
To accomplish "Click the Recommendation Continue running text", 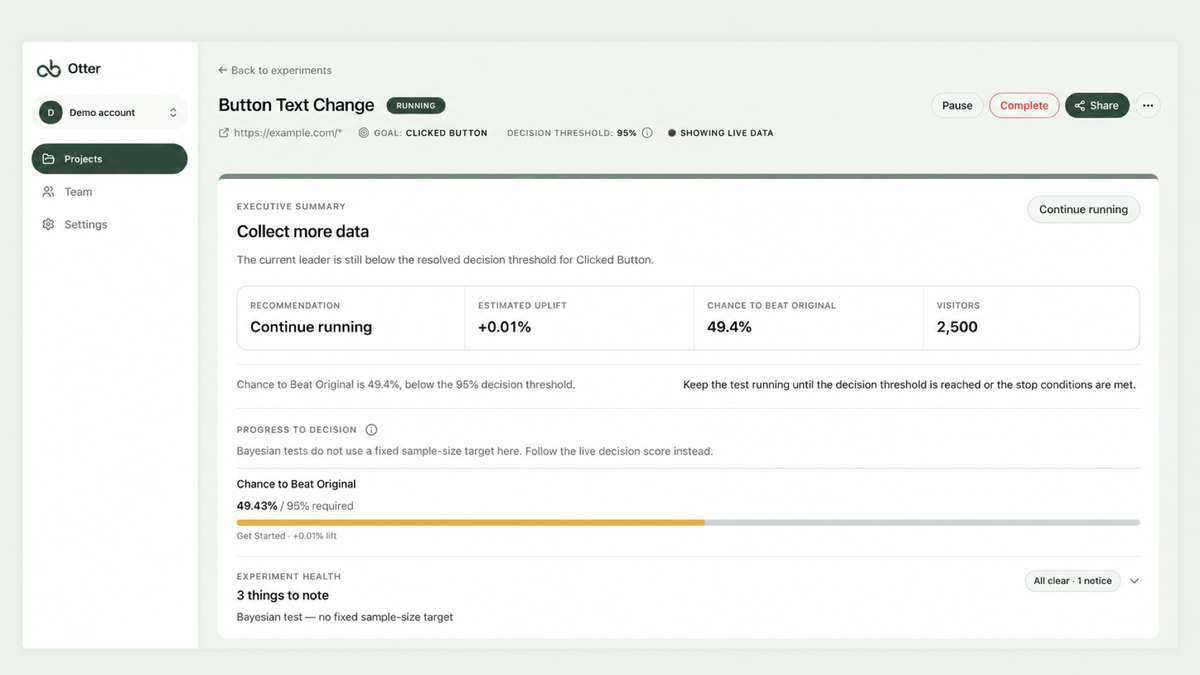I will coord(311,327).
